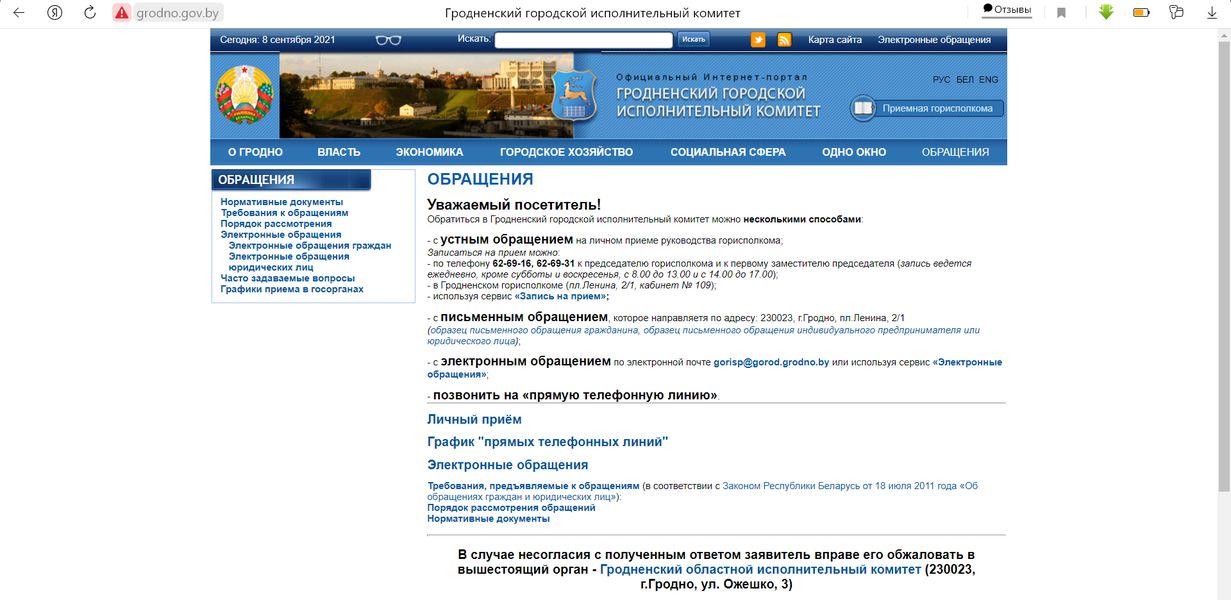This screenshot has width=1231, height=600.
Task: Click the glasses accessibility version icon
Action: 388,40
